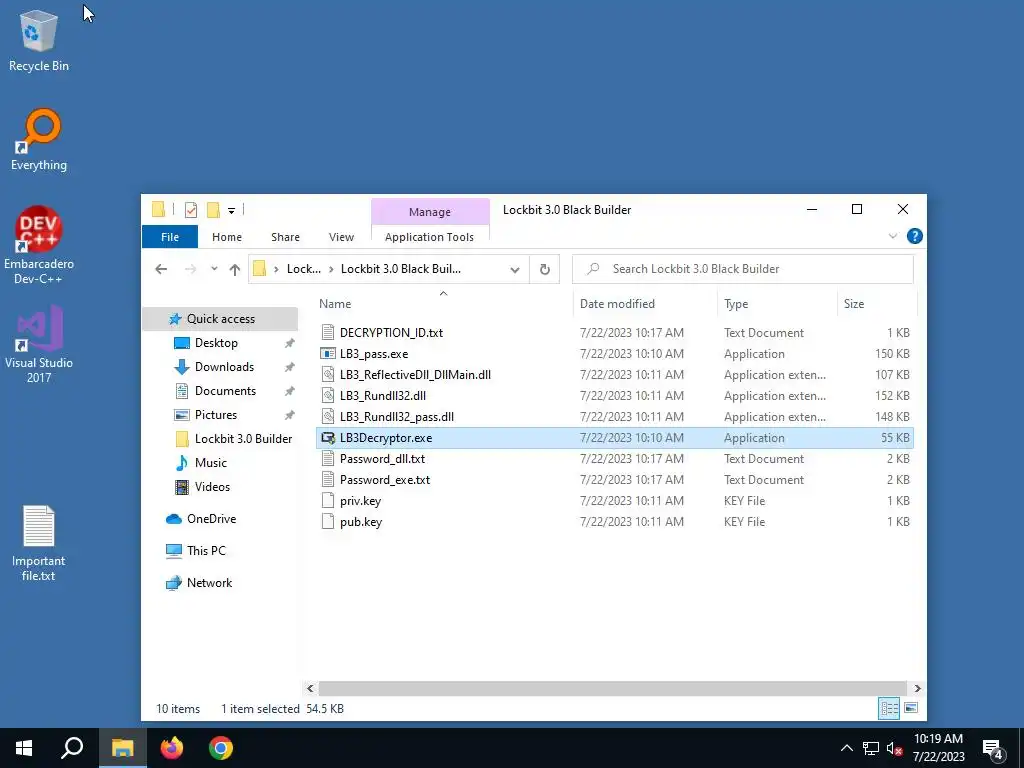Select Quick access in navigation pane

[x=220, y=319]
